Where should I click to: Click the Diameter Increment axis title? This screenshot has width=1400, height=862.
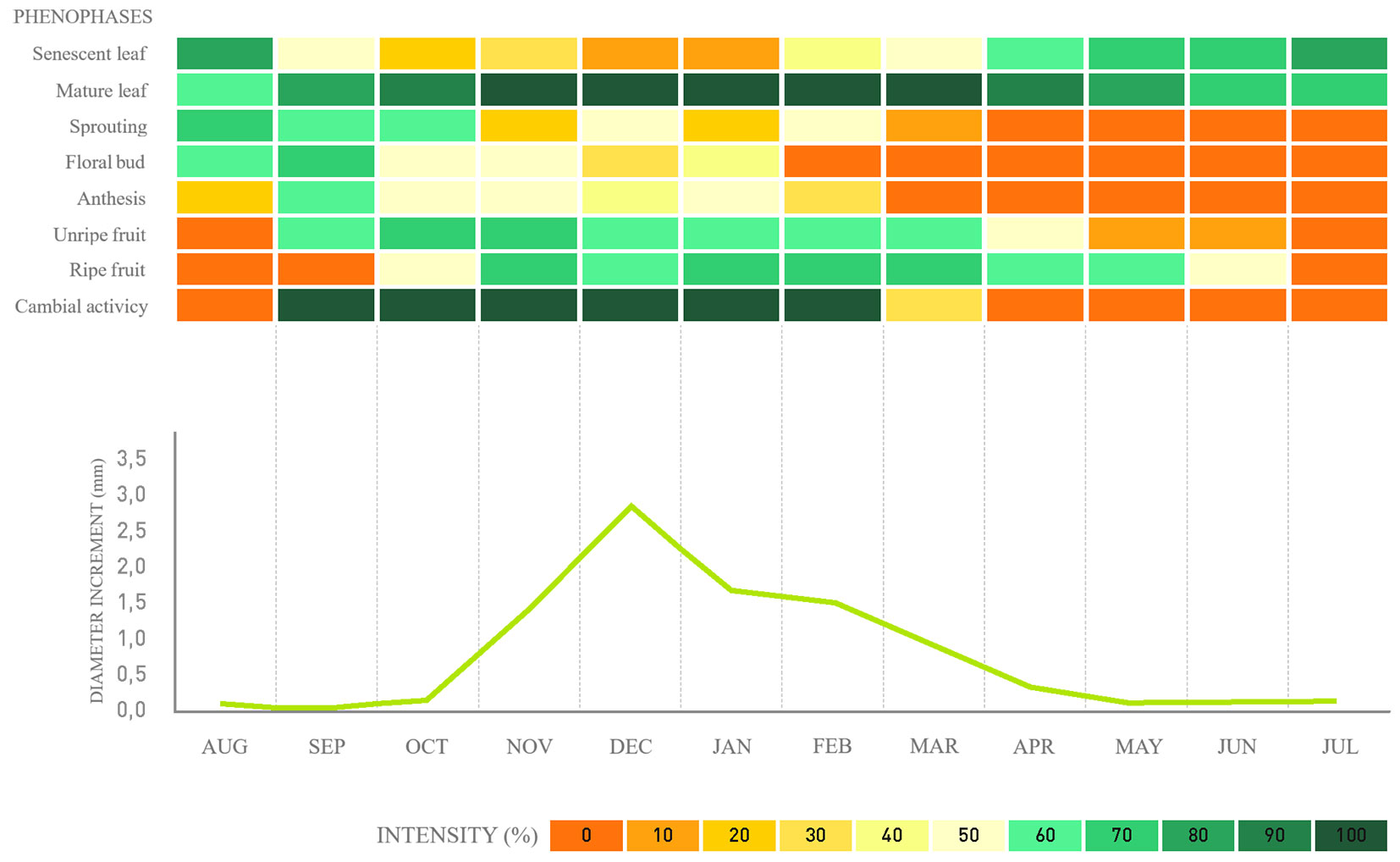pyautogui.click(x=96, y=581)
